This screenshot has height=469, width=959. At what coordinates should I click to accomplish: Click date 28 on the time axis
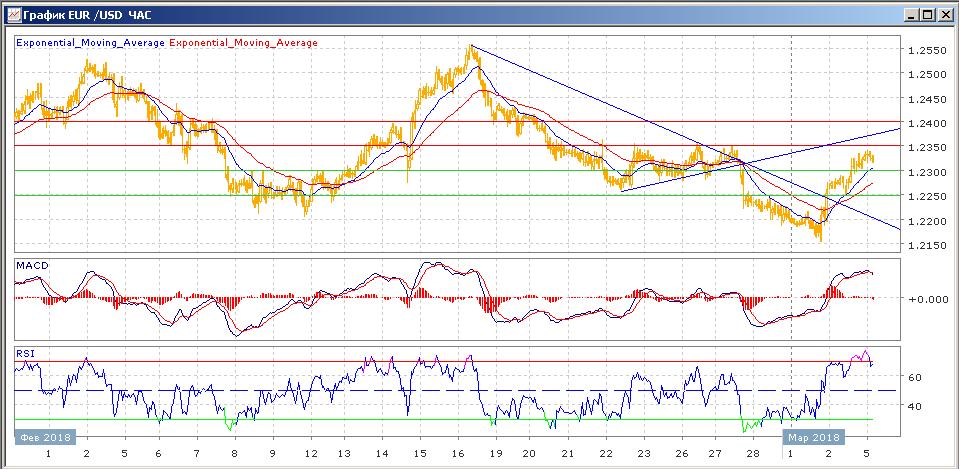click(x=752, y=454)
